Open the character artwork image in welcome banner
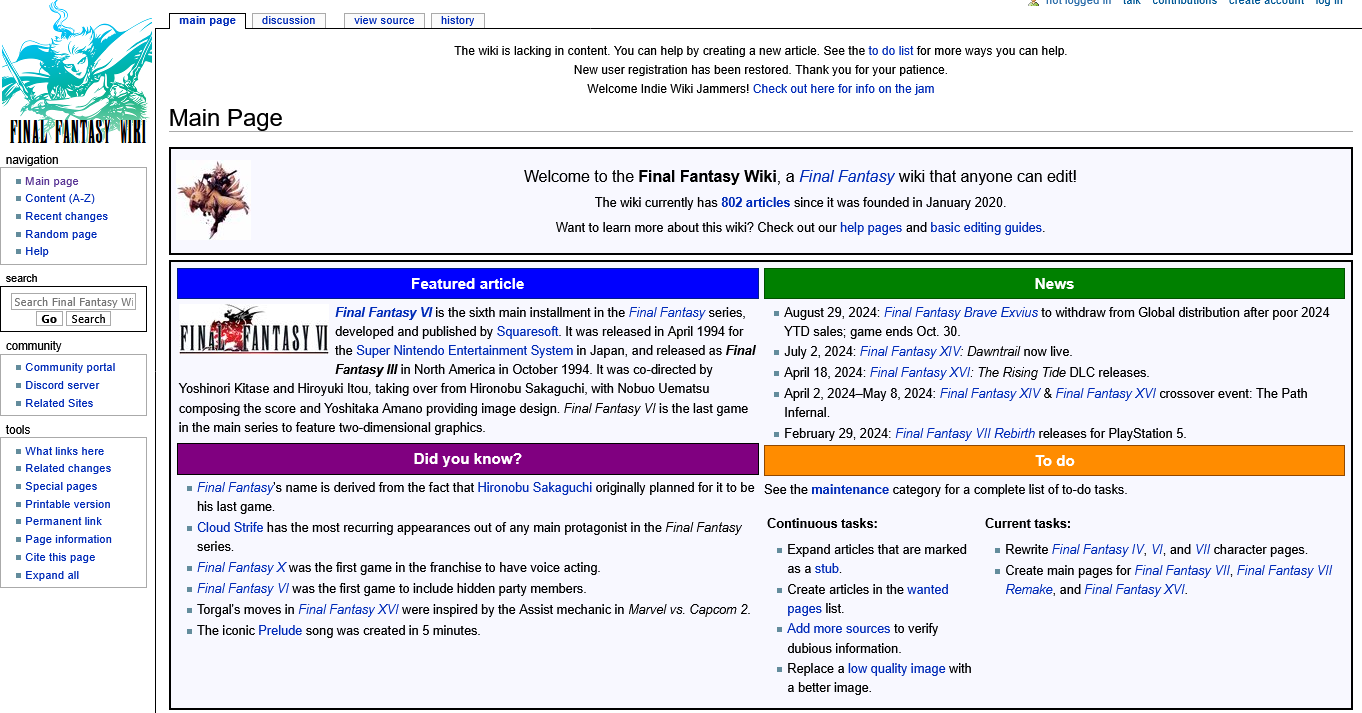 click(213, 200)
